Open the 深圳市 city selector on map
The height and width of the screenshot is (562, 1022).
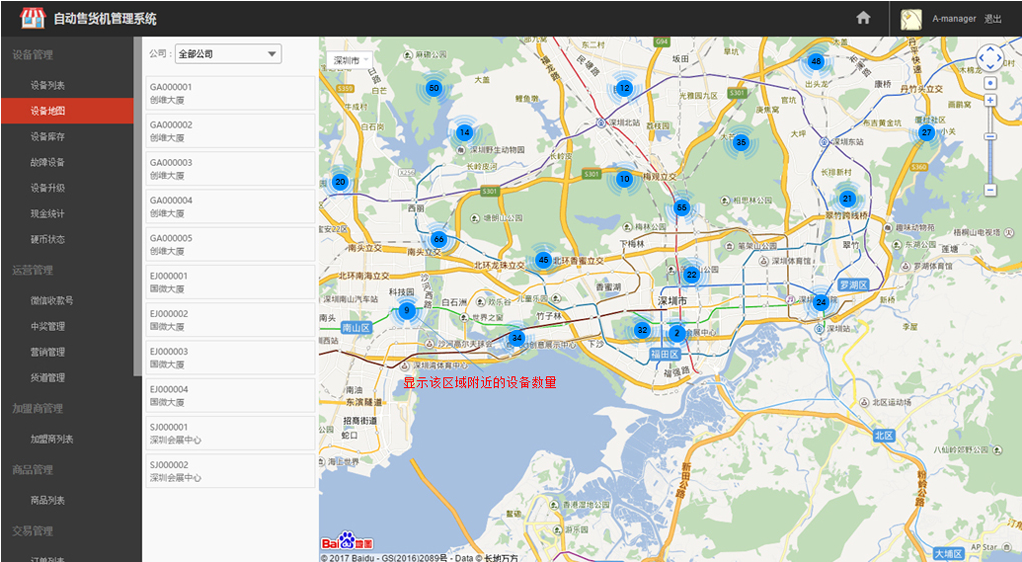click(350, 60)
